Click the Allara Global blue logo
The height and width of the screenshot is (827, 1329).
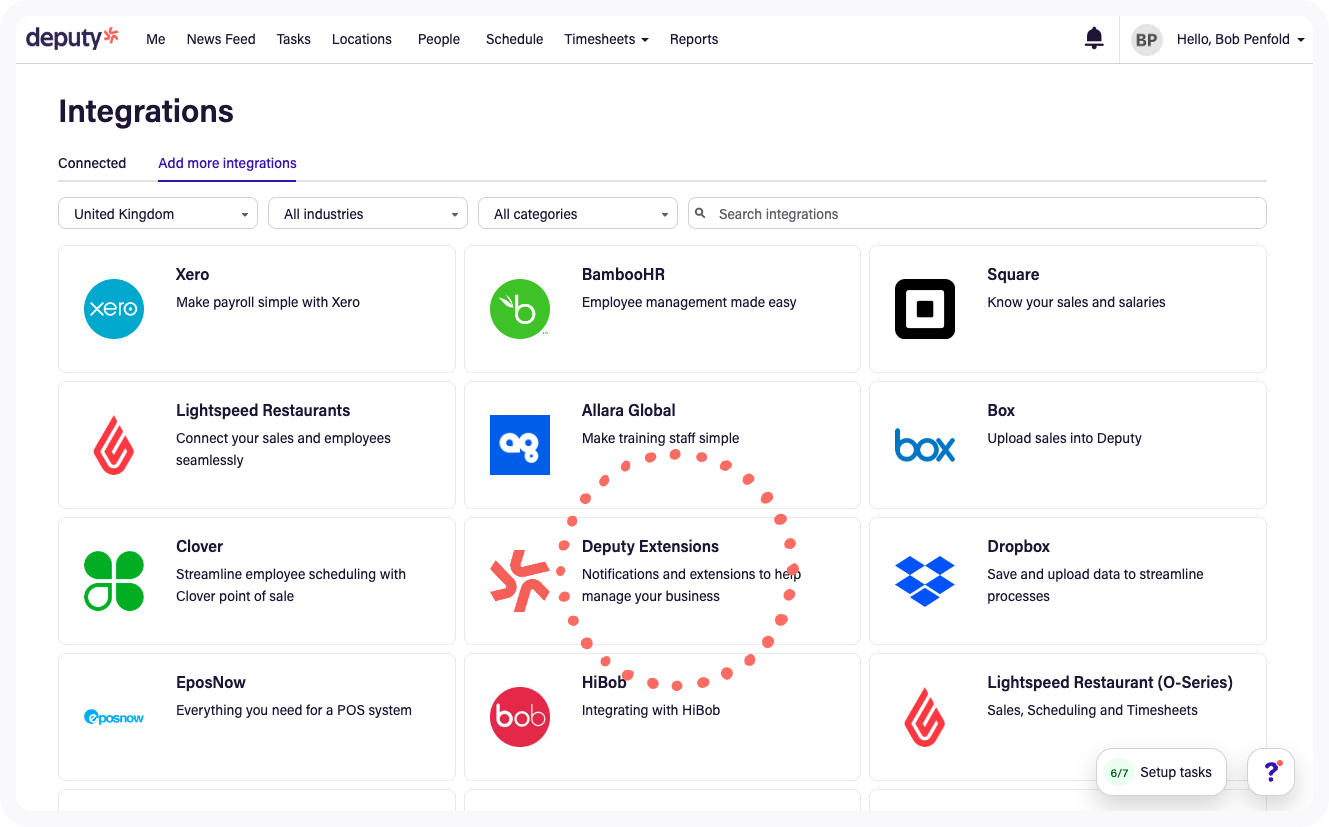pos(520,445)
